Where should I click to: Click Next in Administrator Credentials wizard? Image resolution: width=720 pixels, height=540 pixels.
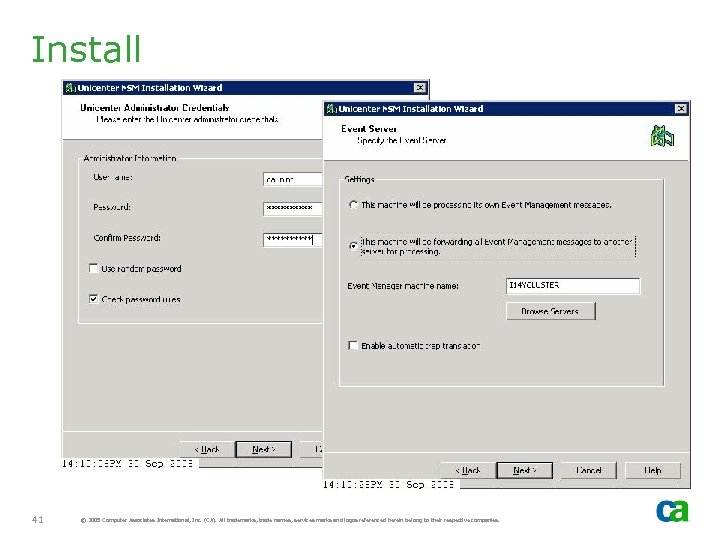click(x=264, y=450)
